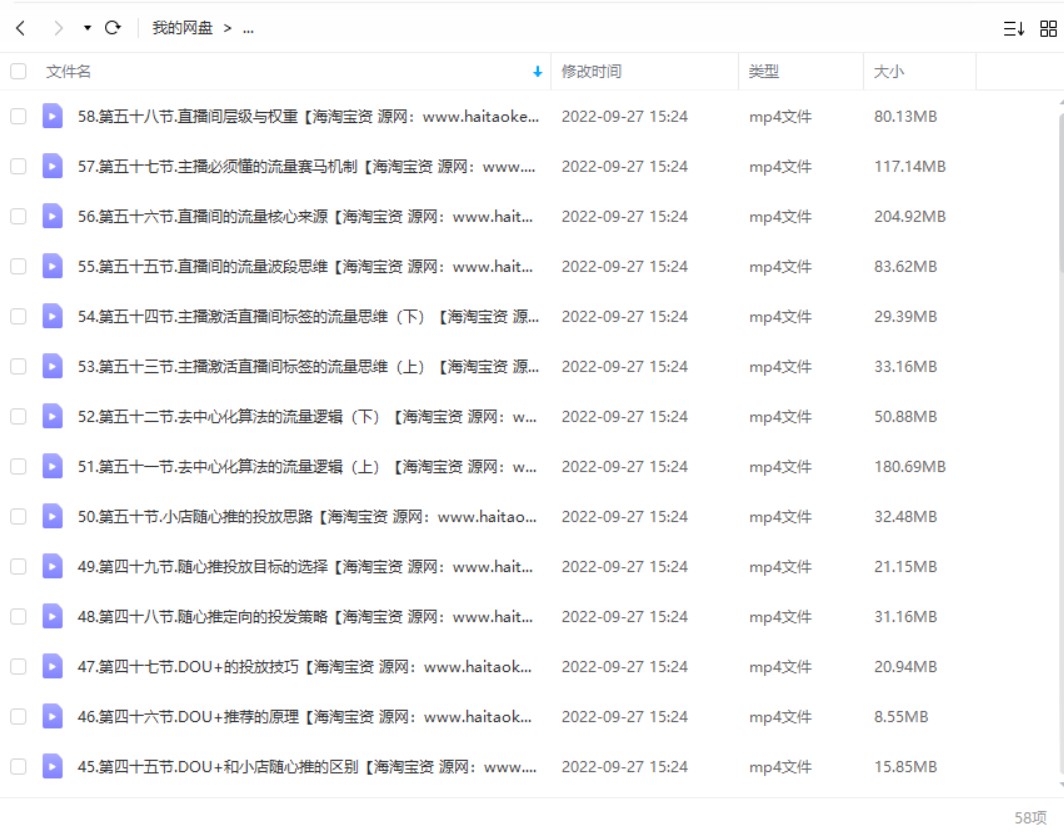Click video icon of file 52

click(52, 416)
